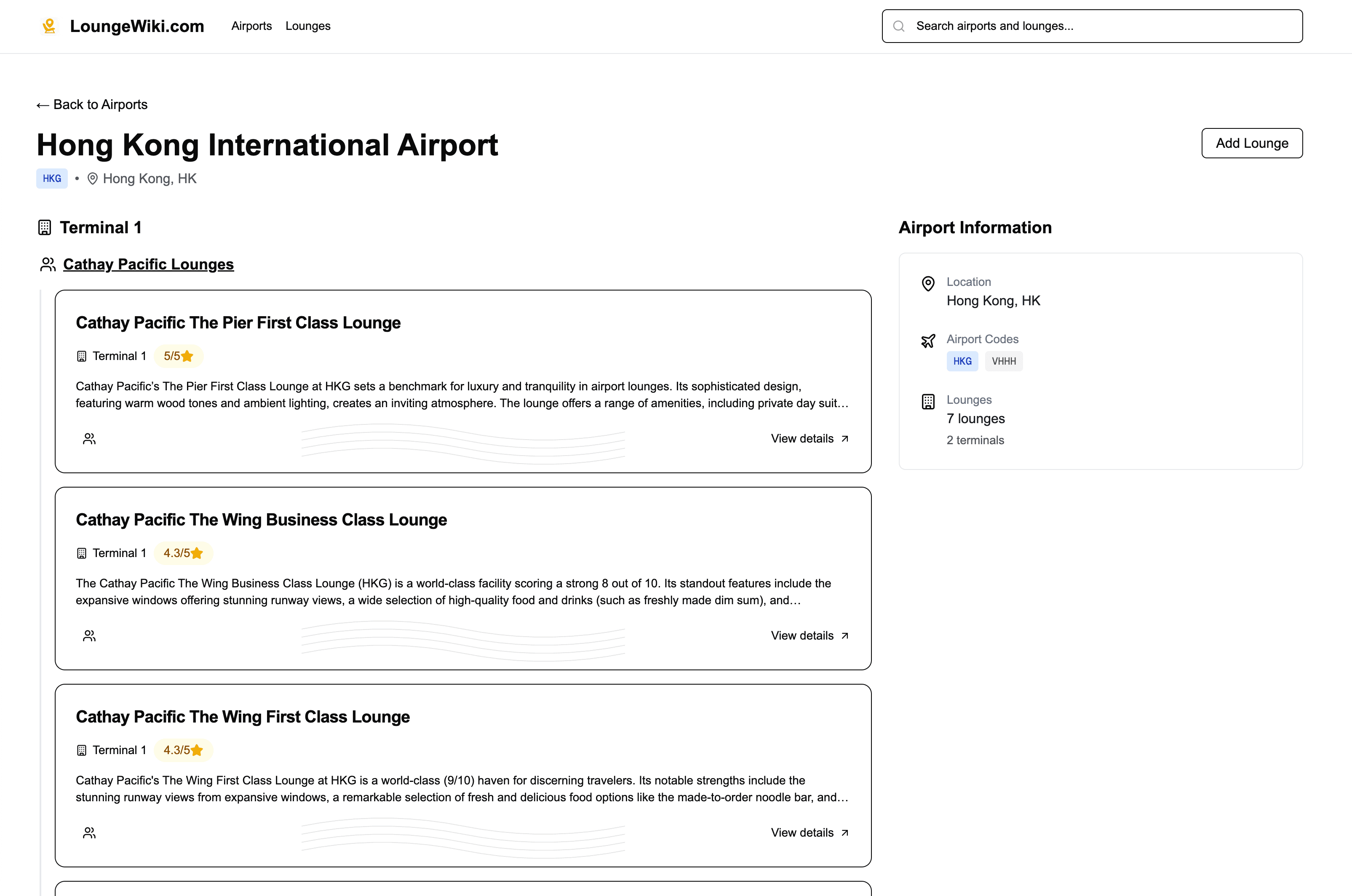1352x896 pixels.
Task: Open Cathay Pacific The Pier First Class Lounge title
Action: pyautogui.click(x=238, y=323)
